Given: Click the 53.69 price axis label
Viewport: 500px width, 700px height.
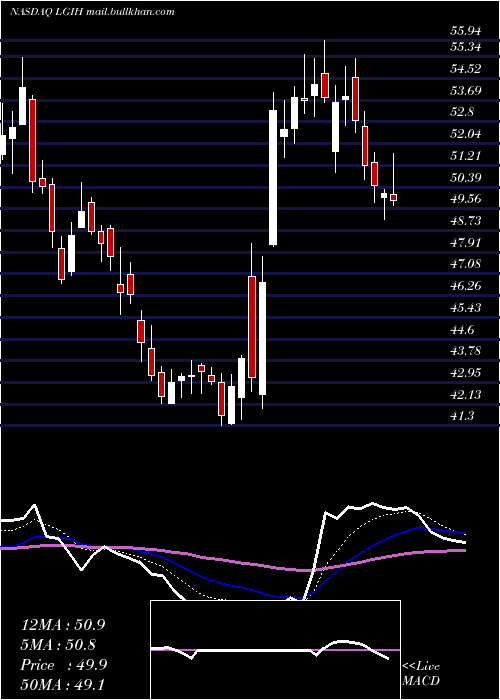Looking at the screenshot, I should click(x=466, y=91).
